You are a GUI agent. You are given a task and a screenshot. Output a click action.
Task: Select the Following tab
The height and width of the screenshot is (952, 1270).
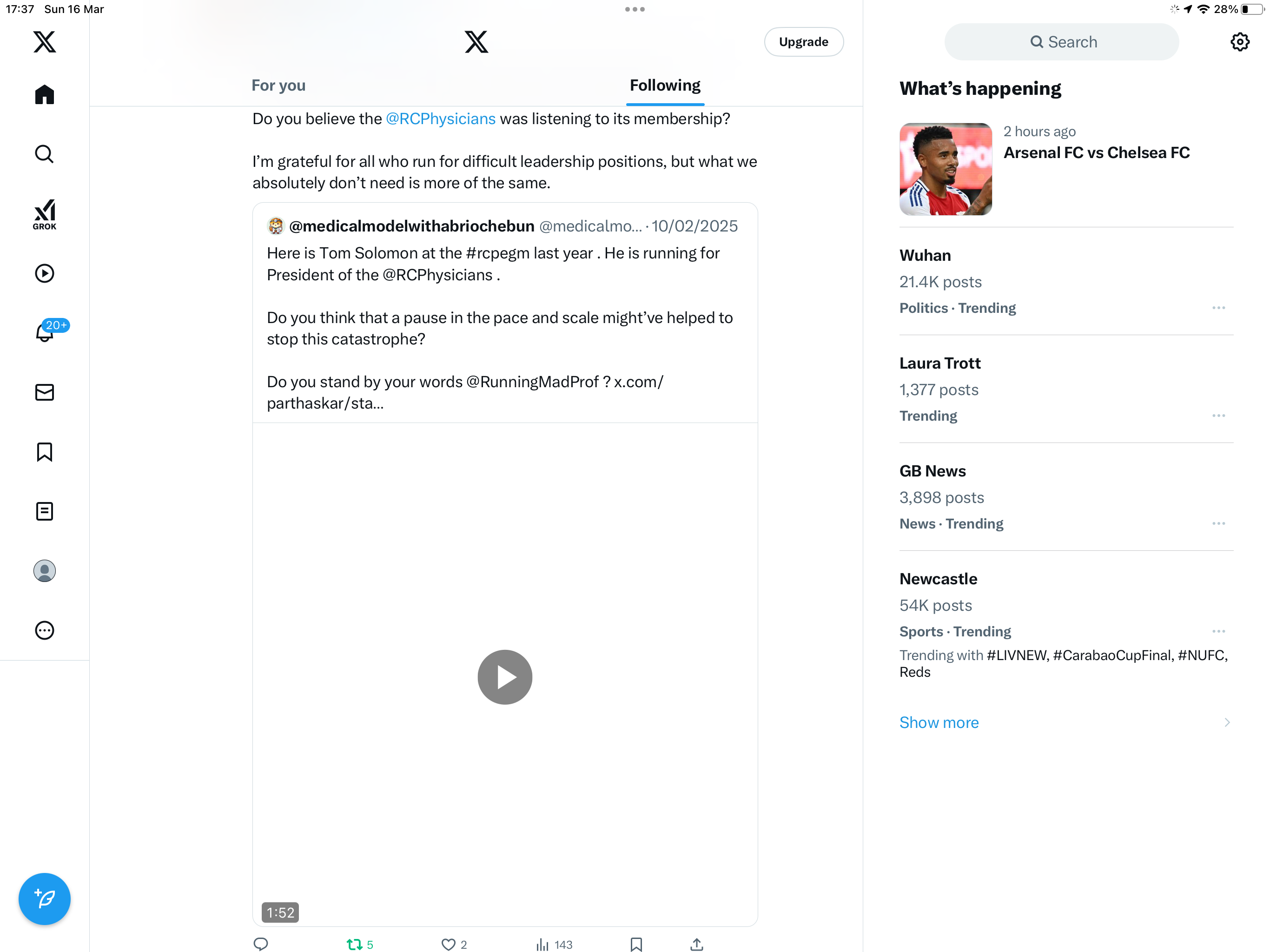(665, 86)
